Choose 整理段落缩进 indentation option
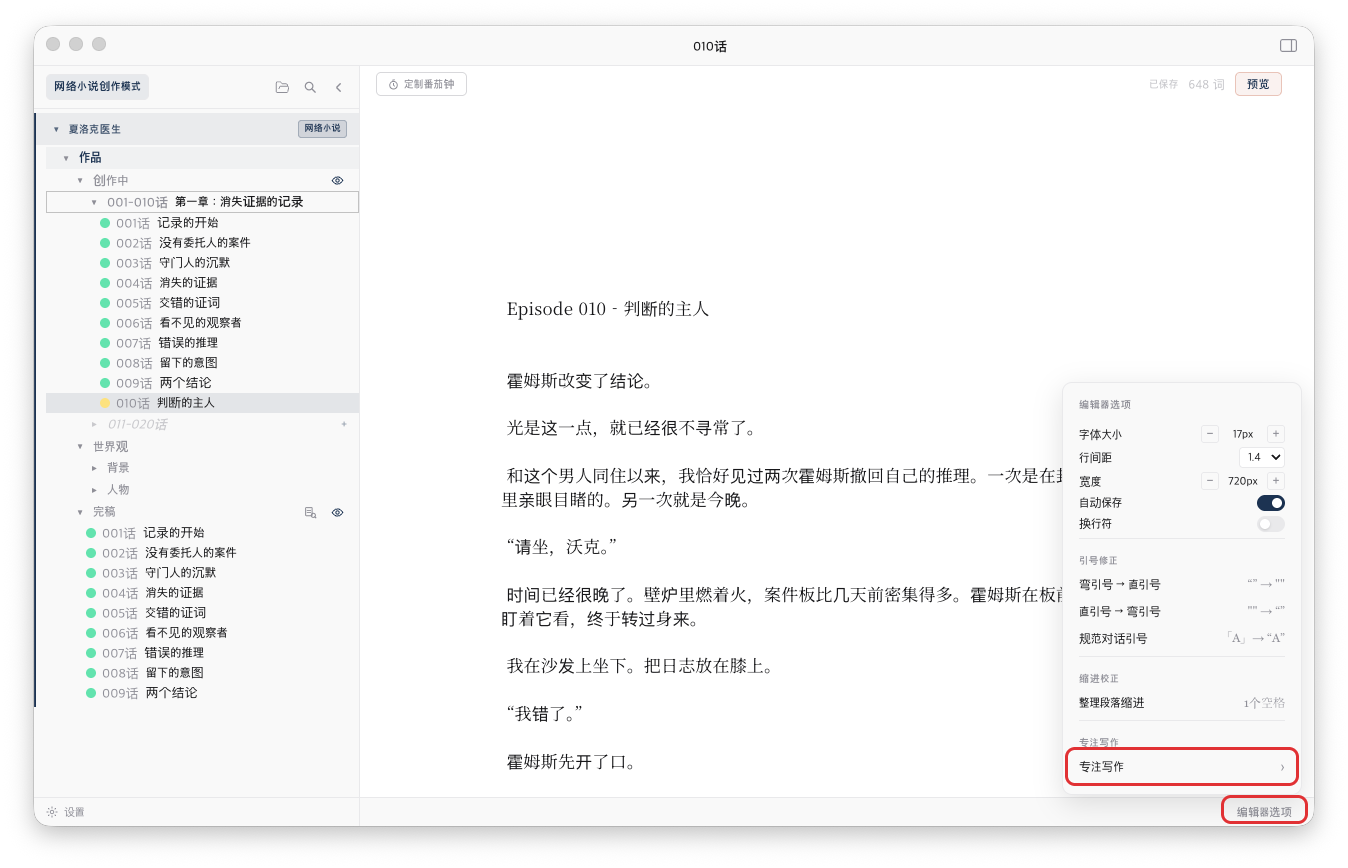The height and width of the screenshot is (868, 1348). [x=1182, y=703]
